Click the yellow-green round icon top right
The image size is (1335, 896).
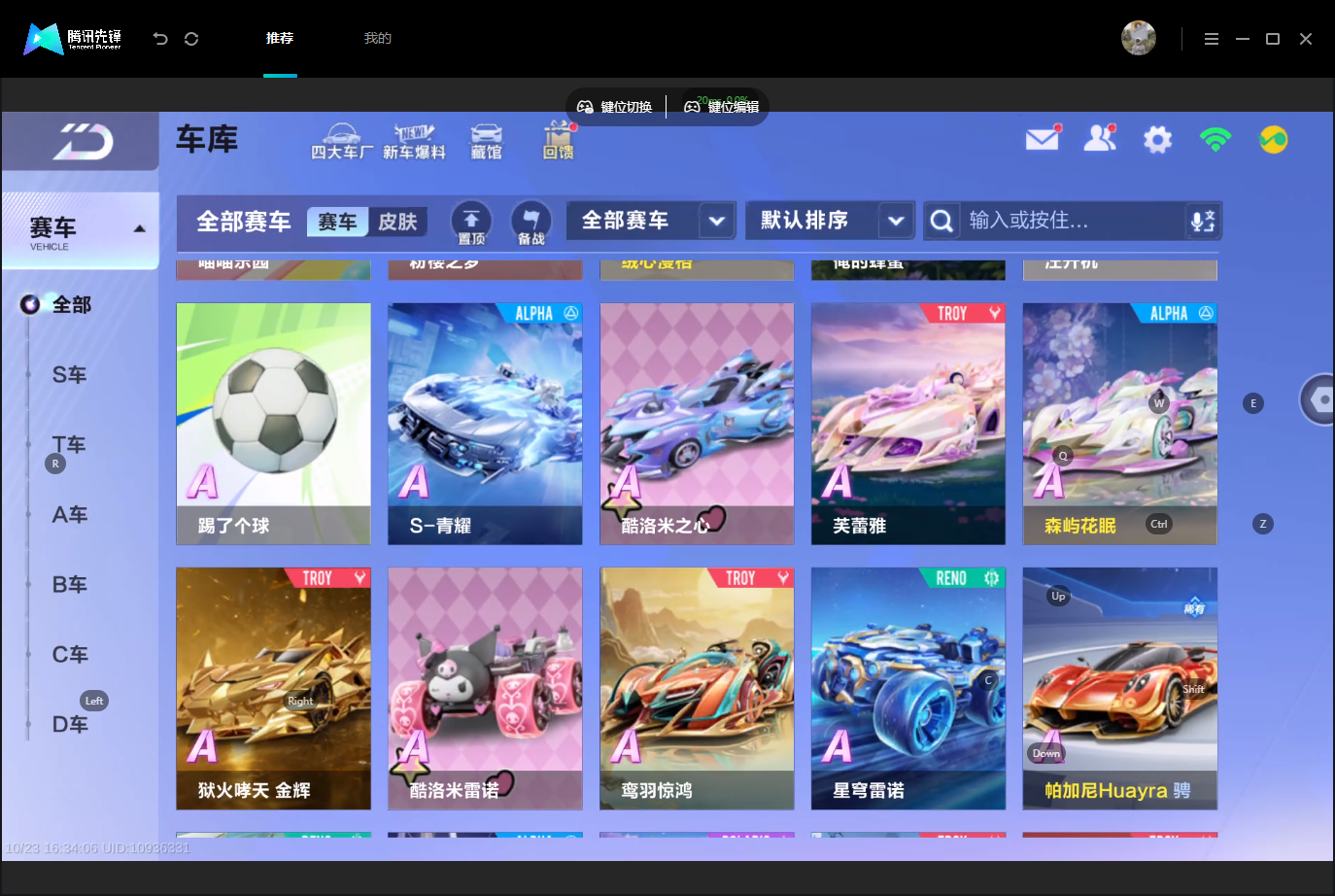(x=1273, y=140)
